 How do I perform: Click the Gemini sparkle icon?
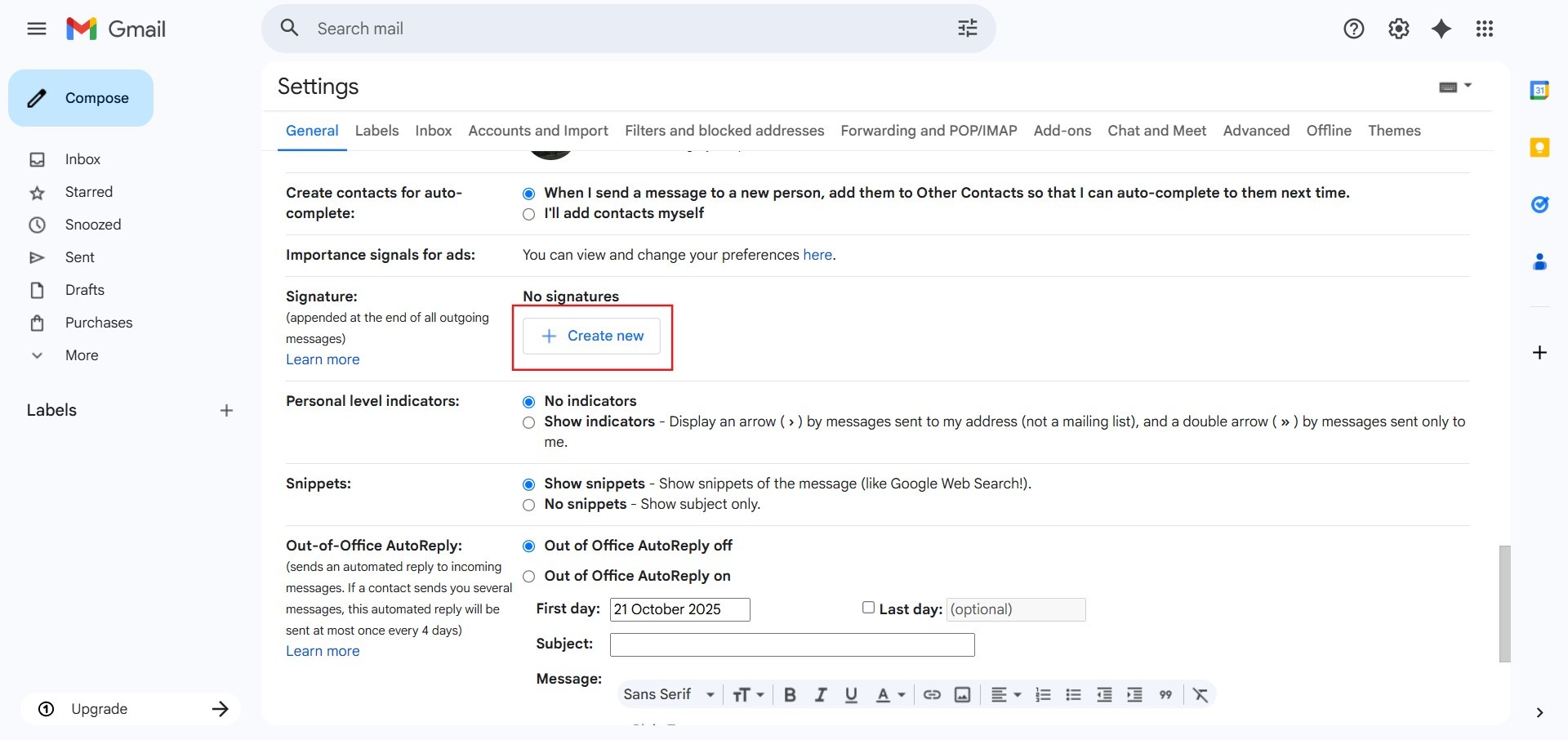point(1441,29)
